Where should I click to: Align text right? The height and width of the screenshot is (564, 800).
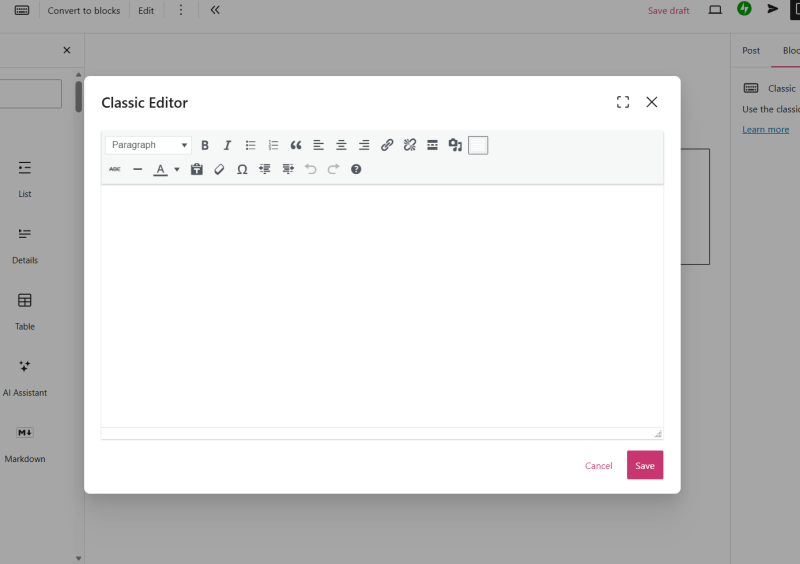pyautogui.click(x=364, y=145)
